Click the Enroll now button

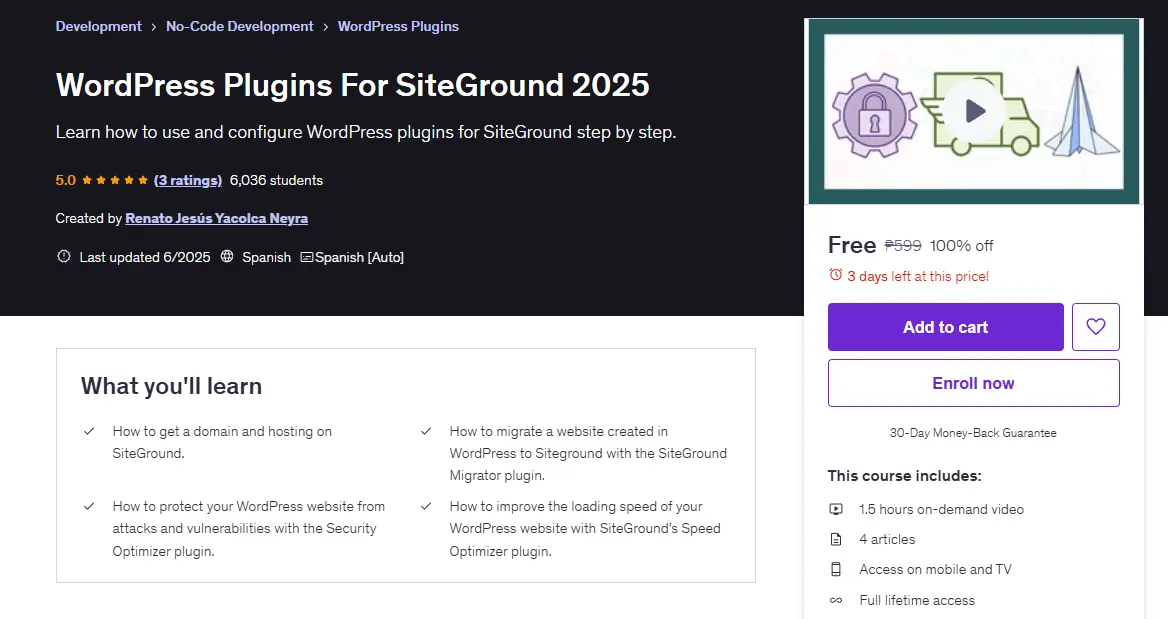974,383
